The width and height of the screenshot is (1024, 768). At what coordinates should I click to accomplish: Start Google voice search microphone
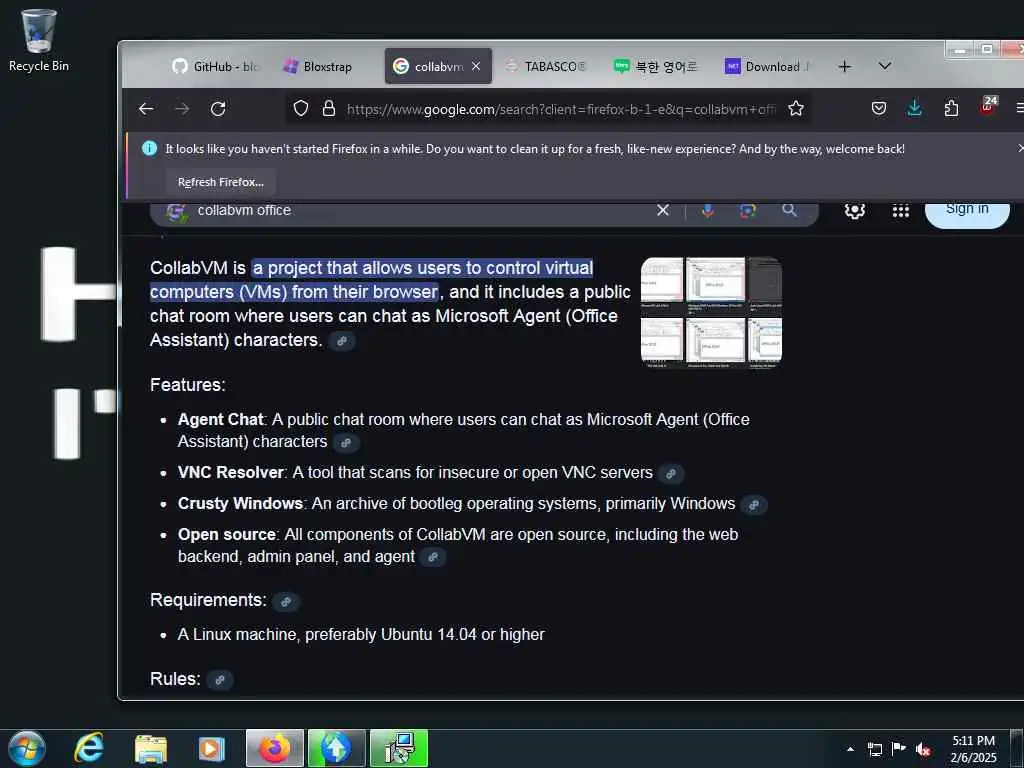[708, 210]
